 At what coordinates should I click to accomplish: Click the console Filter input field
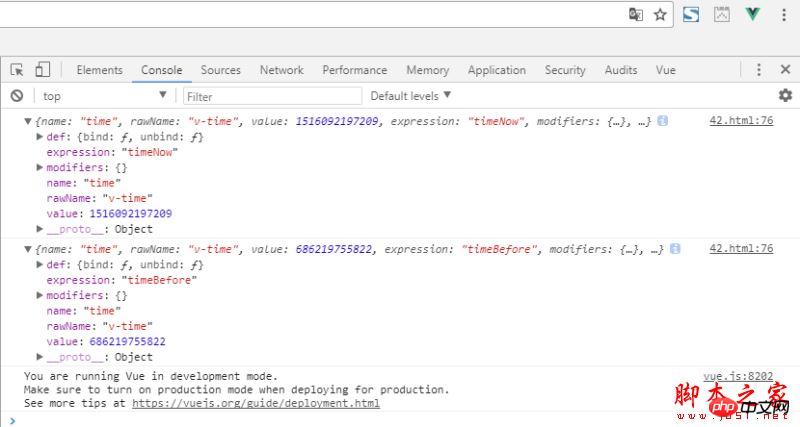point(272,96)
